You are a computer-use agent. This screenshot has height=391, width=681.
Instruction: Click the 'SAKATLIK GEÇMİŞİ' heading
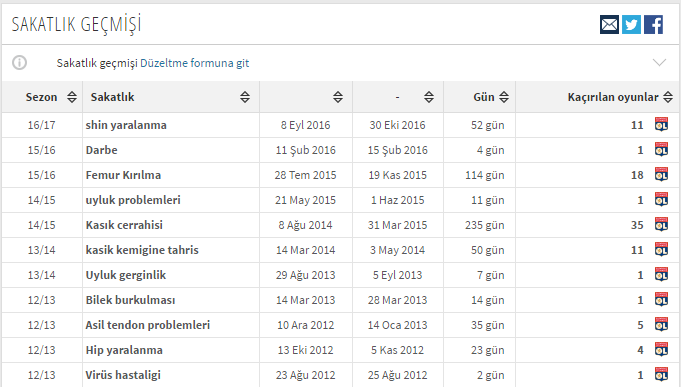pyautogui.click(x=76, y=25)
